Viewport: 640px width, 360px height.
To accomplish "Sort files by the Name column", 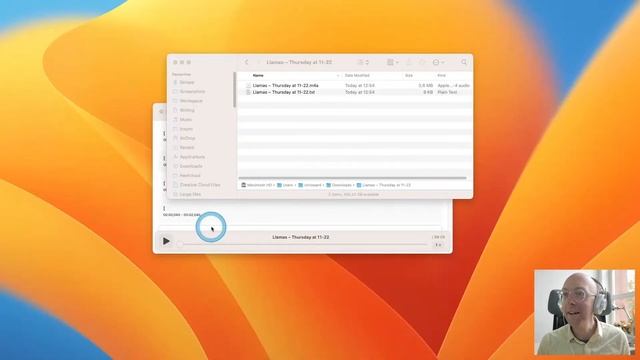I will [x=258, y=76].
